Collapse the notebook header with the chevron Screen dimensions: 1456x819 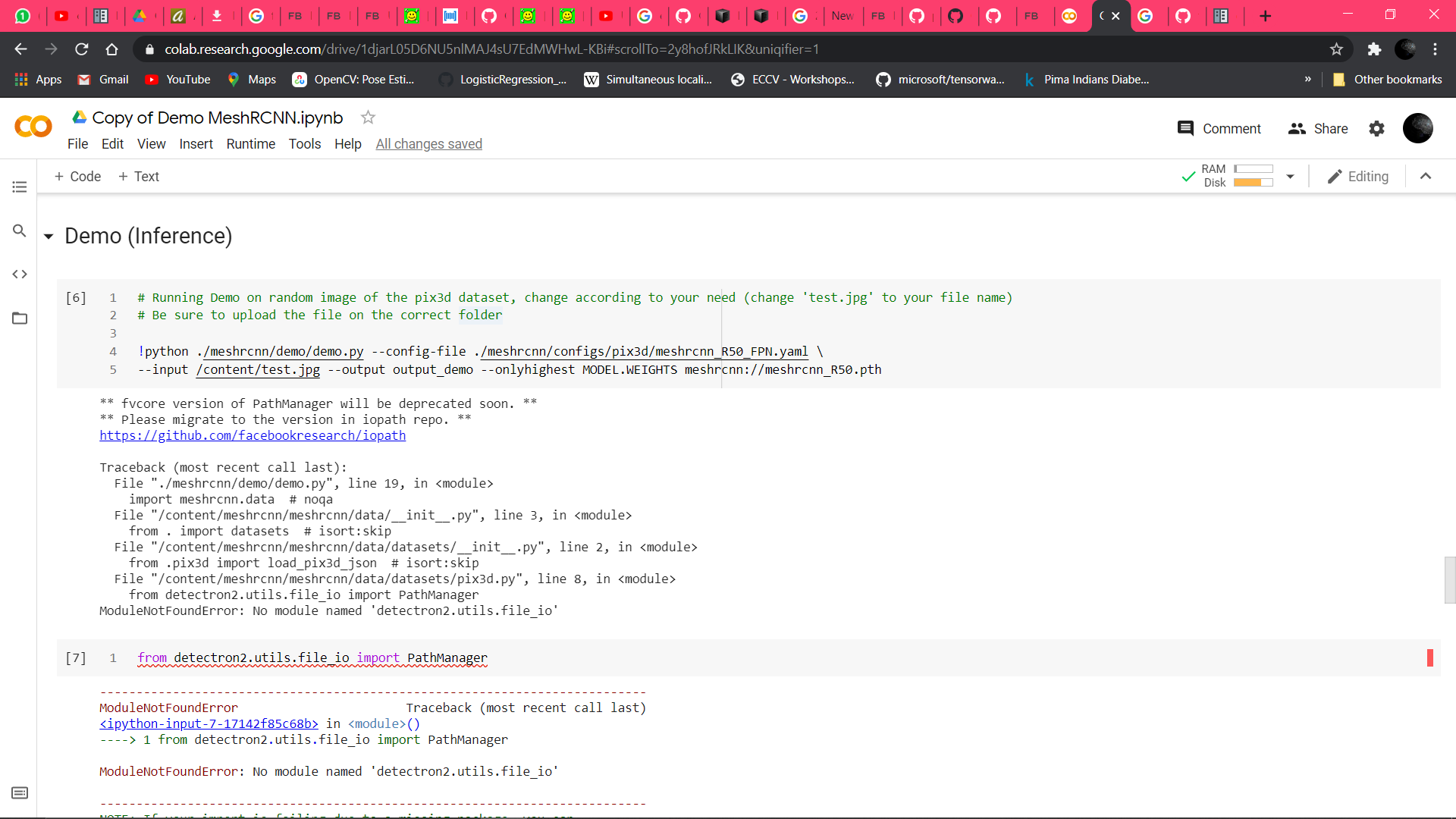[x=1426, y=176]
